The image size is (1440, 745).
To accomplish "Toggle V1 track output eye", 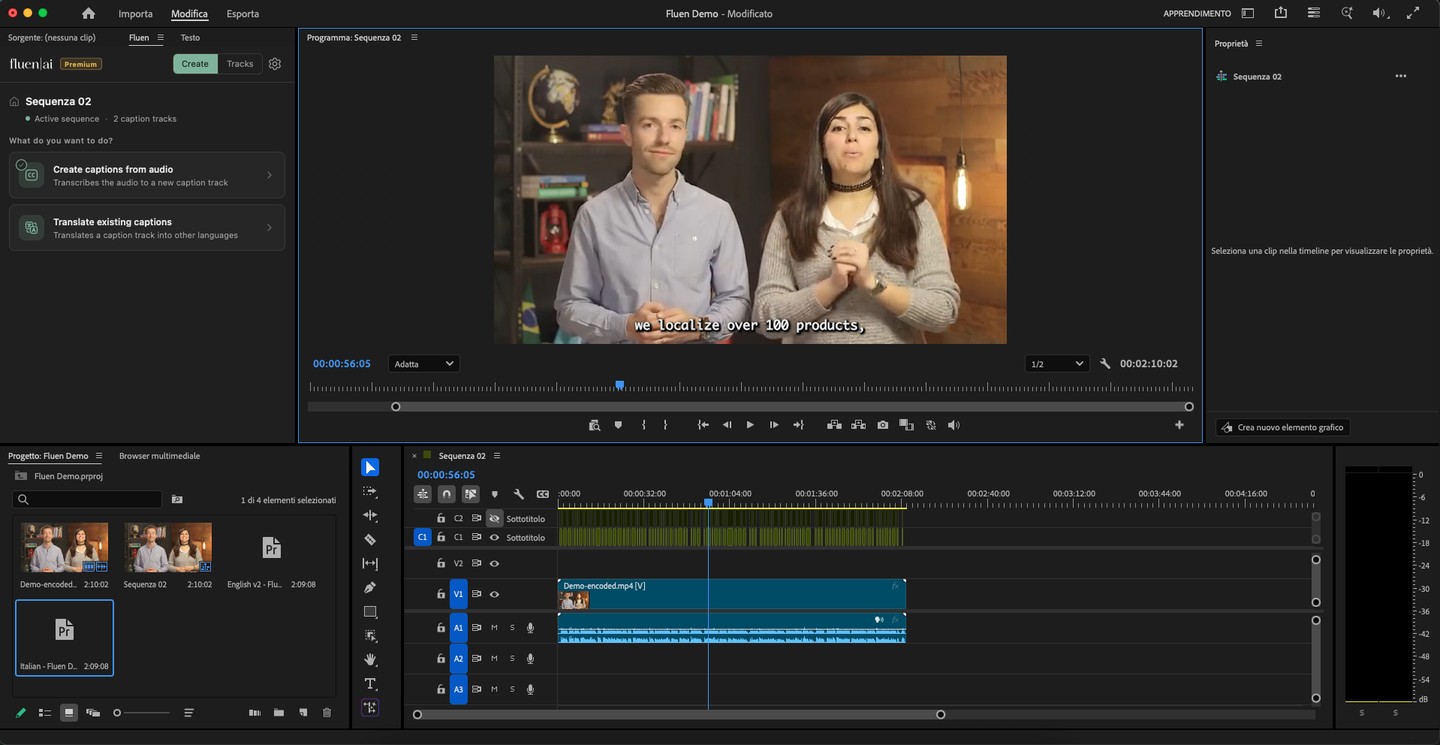I will [x=494, y=594].
